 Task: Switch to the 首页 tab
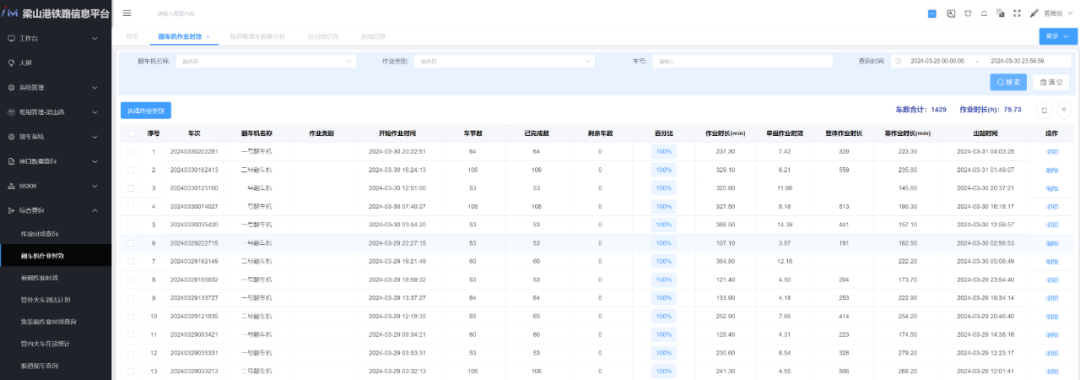pos(132,36)
